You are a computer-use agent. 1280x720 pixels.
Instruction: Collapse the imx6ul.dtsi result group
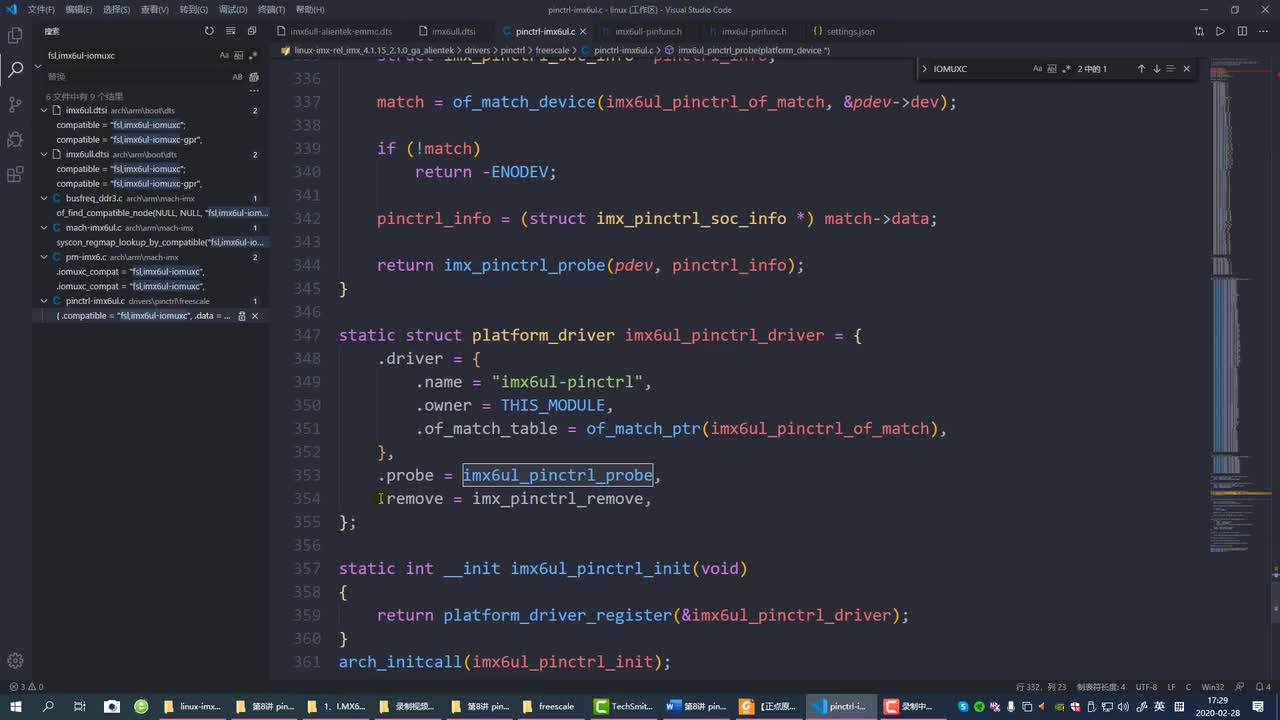[x=44, y=110]
